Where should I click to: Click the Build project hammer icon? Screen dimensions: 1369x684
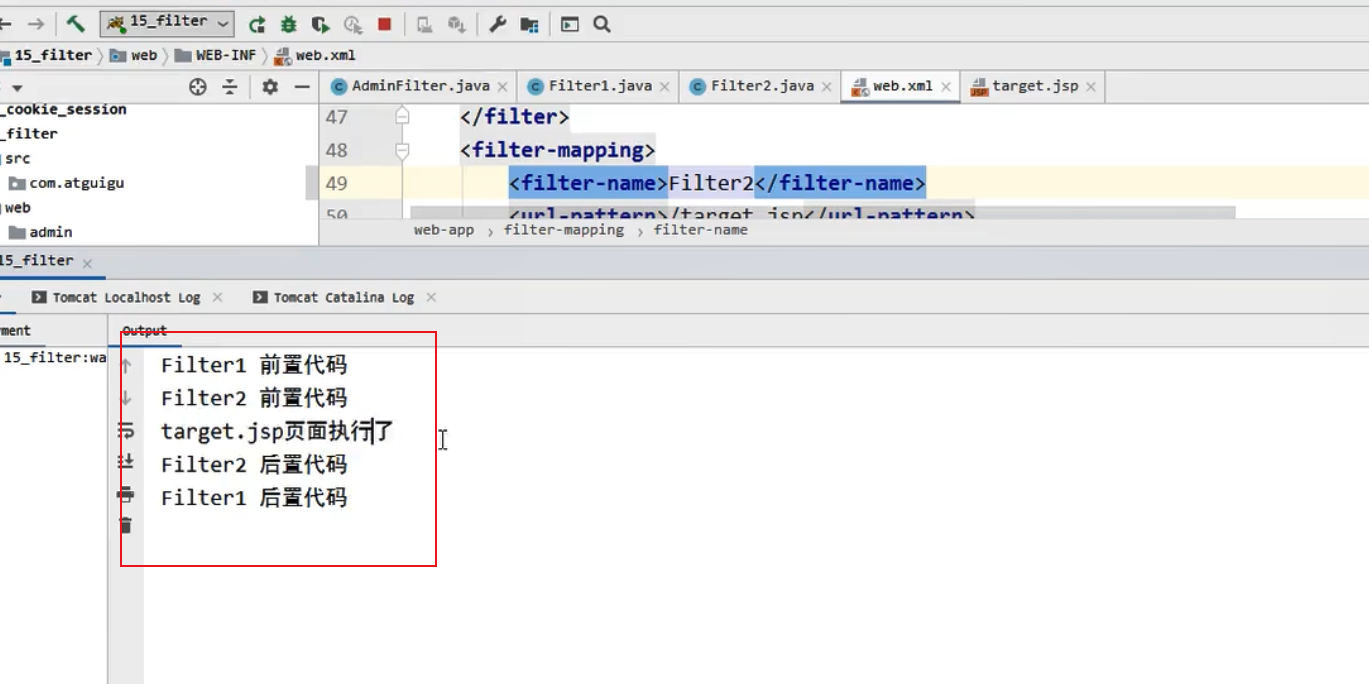(76, 24)
